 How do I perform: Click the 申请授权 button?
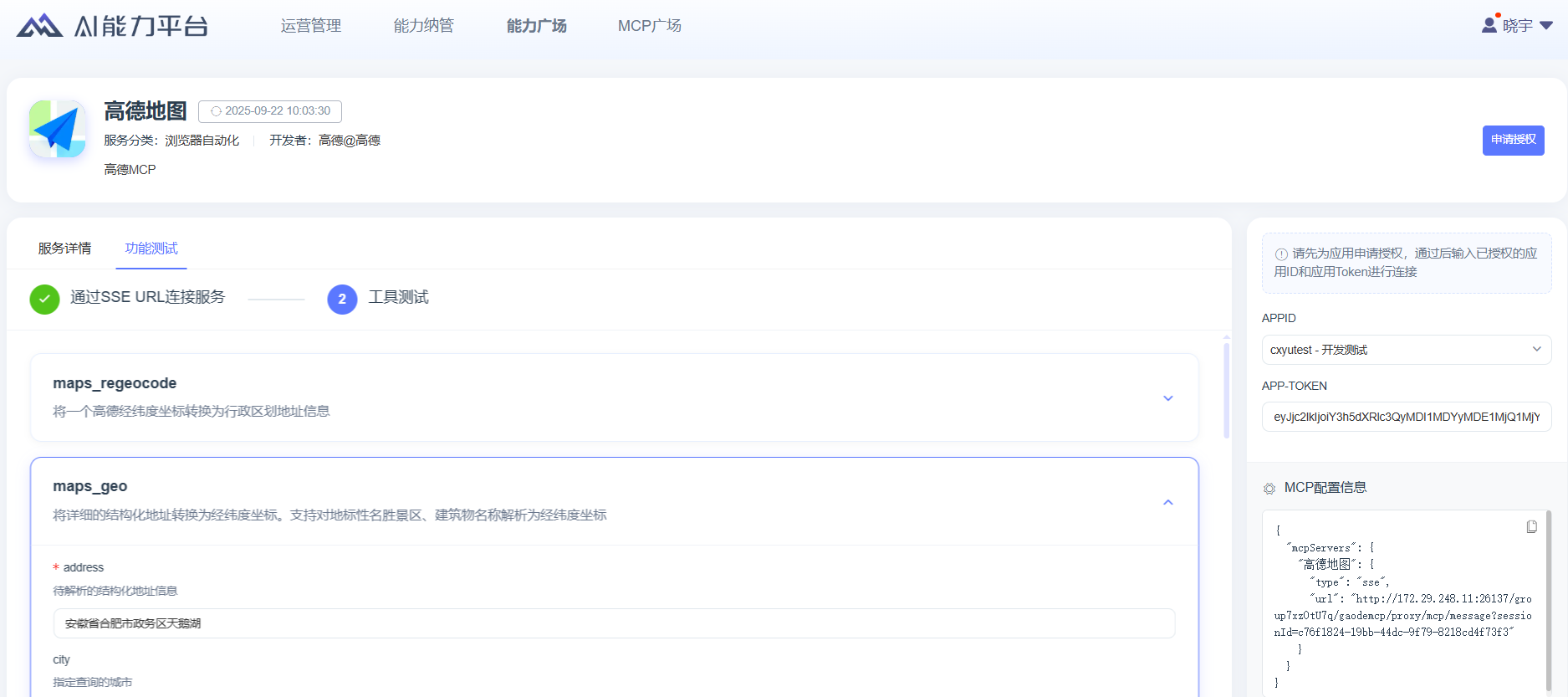(1514, 140)
